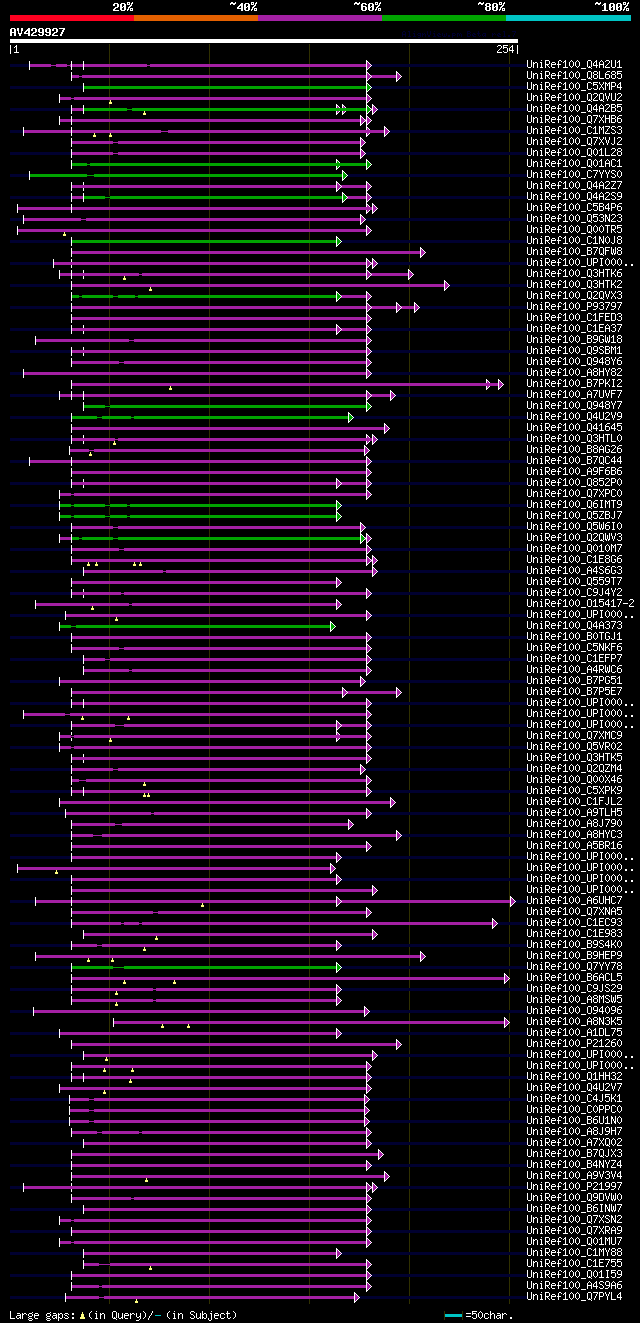Click the UniRef100_B6ACL5 label
Viewport: 640px width, 1323px height.
pos(575,977)
